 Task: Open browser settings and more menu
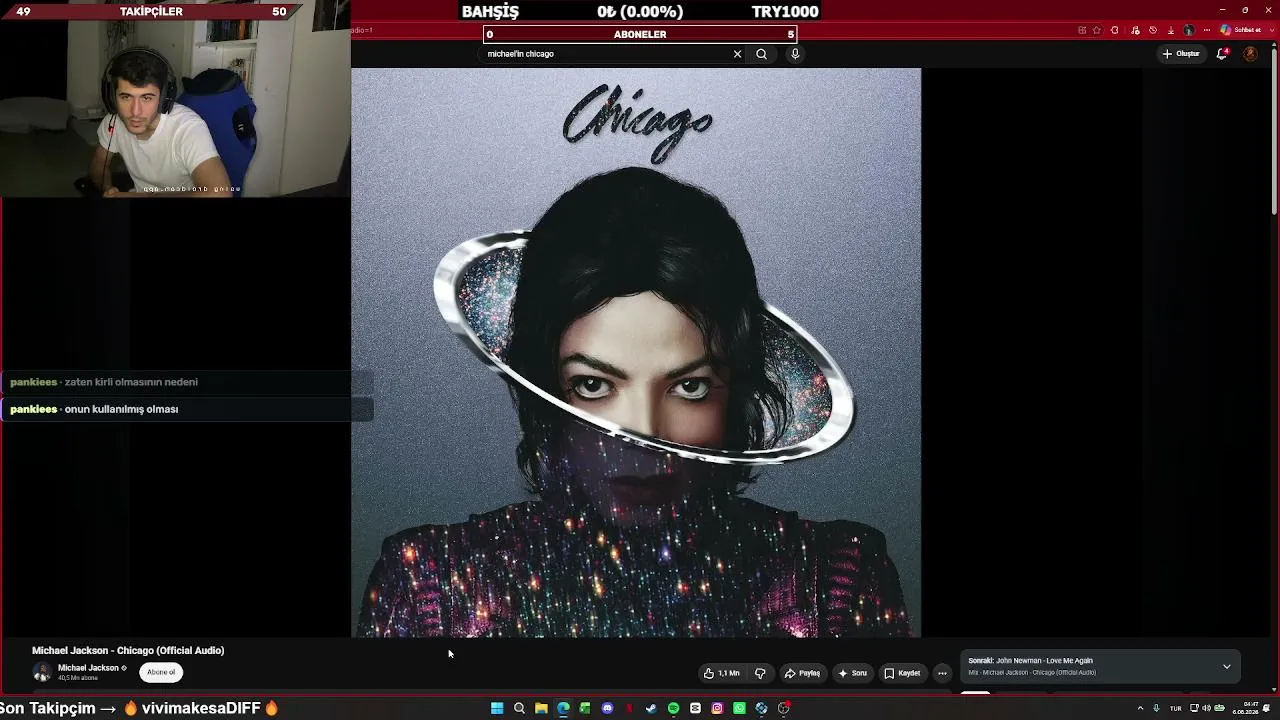(x=1207, y=30)
